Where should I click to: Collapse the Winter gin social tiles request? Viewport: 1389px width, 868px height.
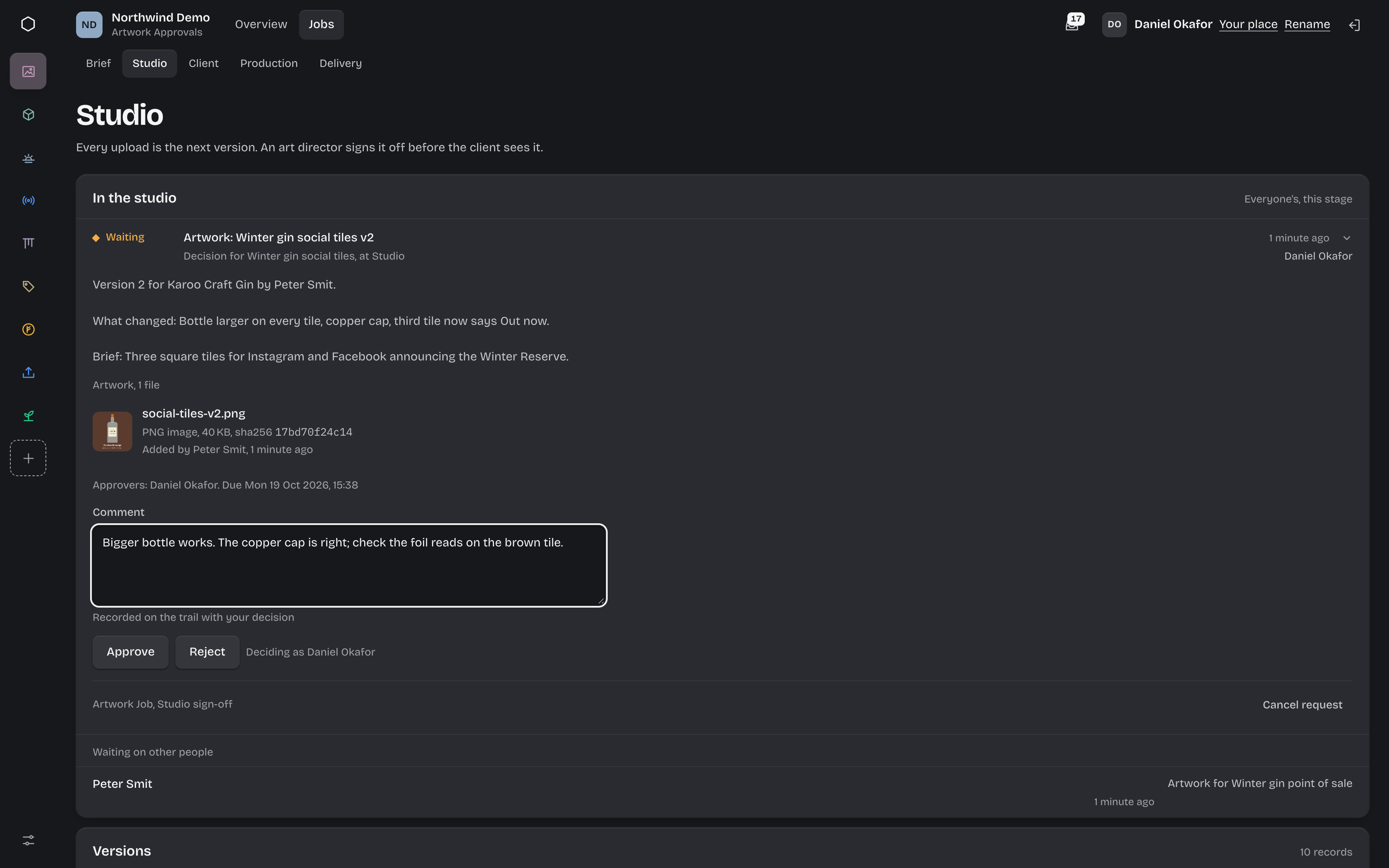tap(1346, 238)
